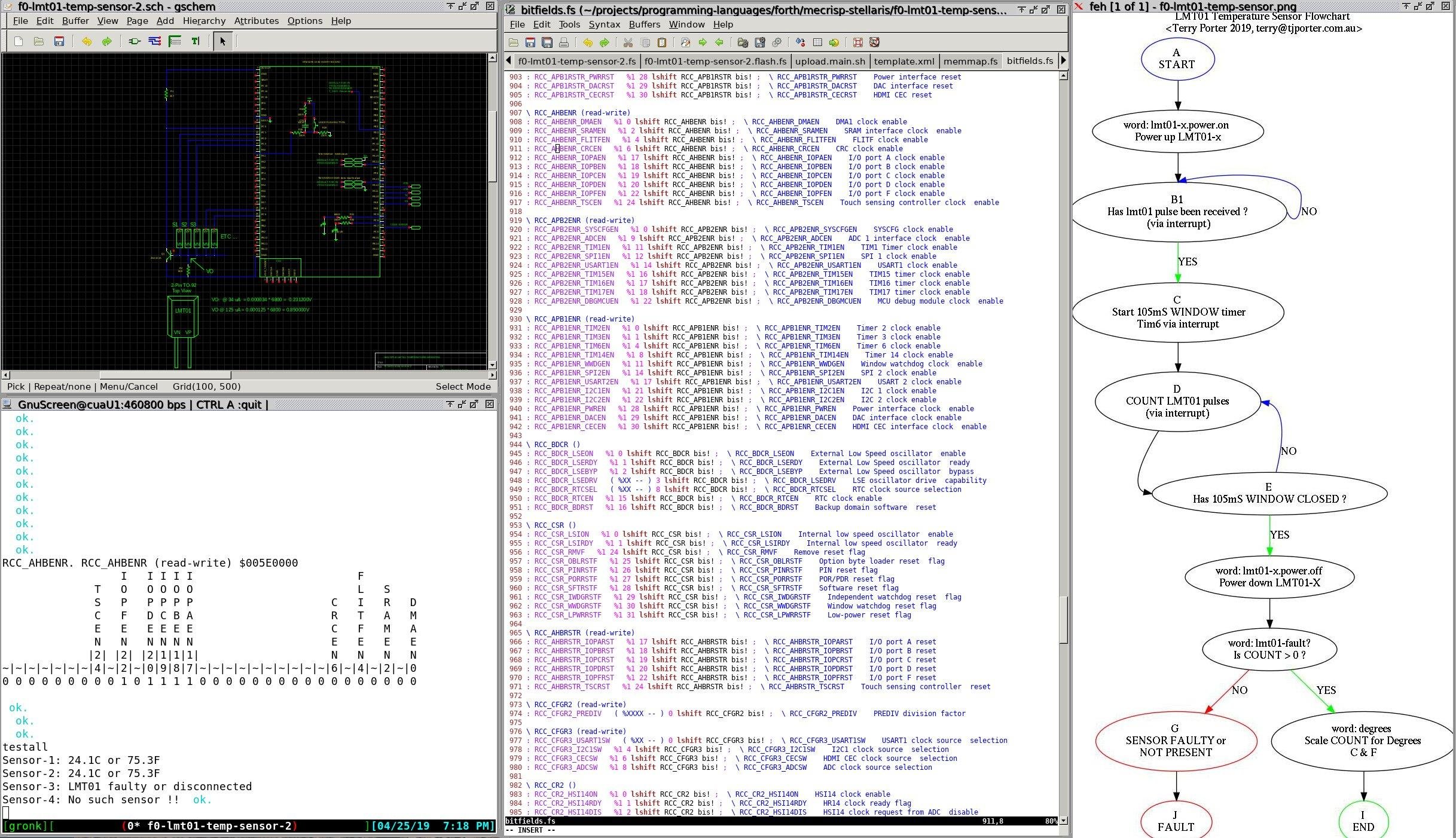The width and height of the screenshot is (1456, 838).
Task: Open the Syntax menu in gvim
Action: tap(604, 25)
